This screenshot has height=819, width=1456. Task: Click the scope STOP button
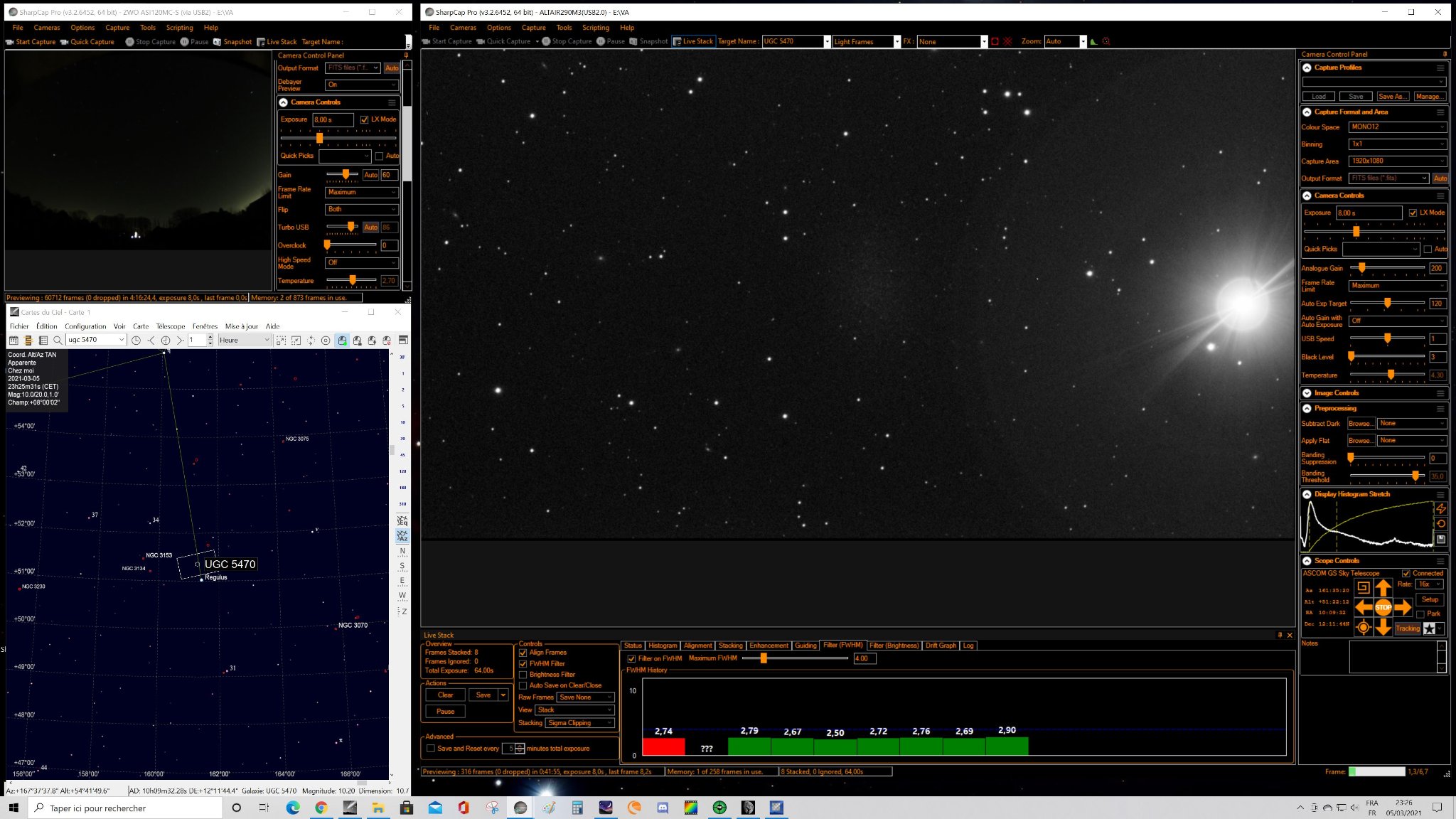pos(1383,607)
